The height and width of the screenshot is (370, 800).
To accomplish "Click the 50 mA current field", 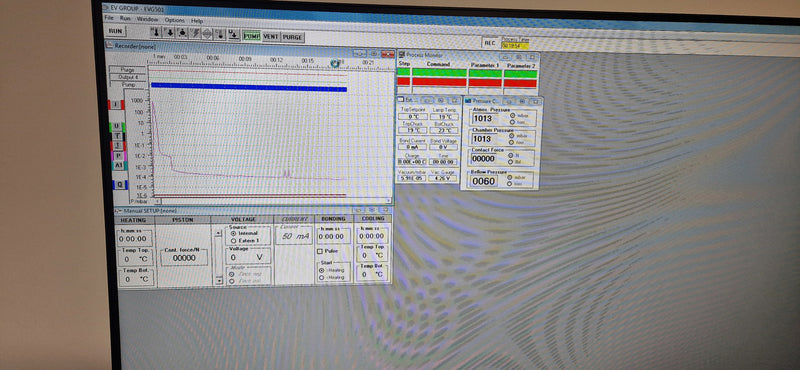I will click(x=295, y=236).
